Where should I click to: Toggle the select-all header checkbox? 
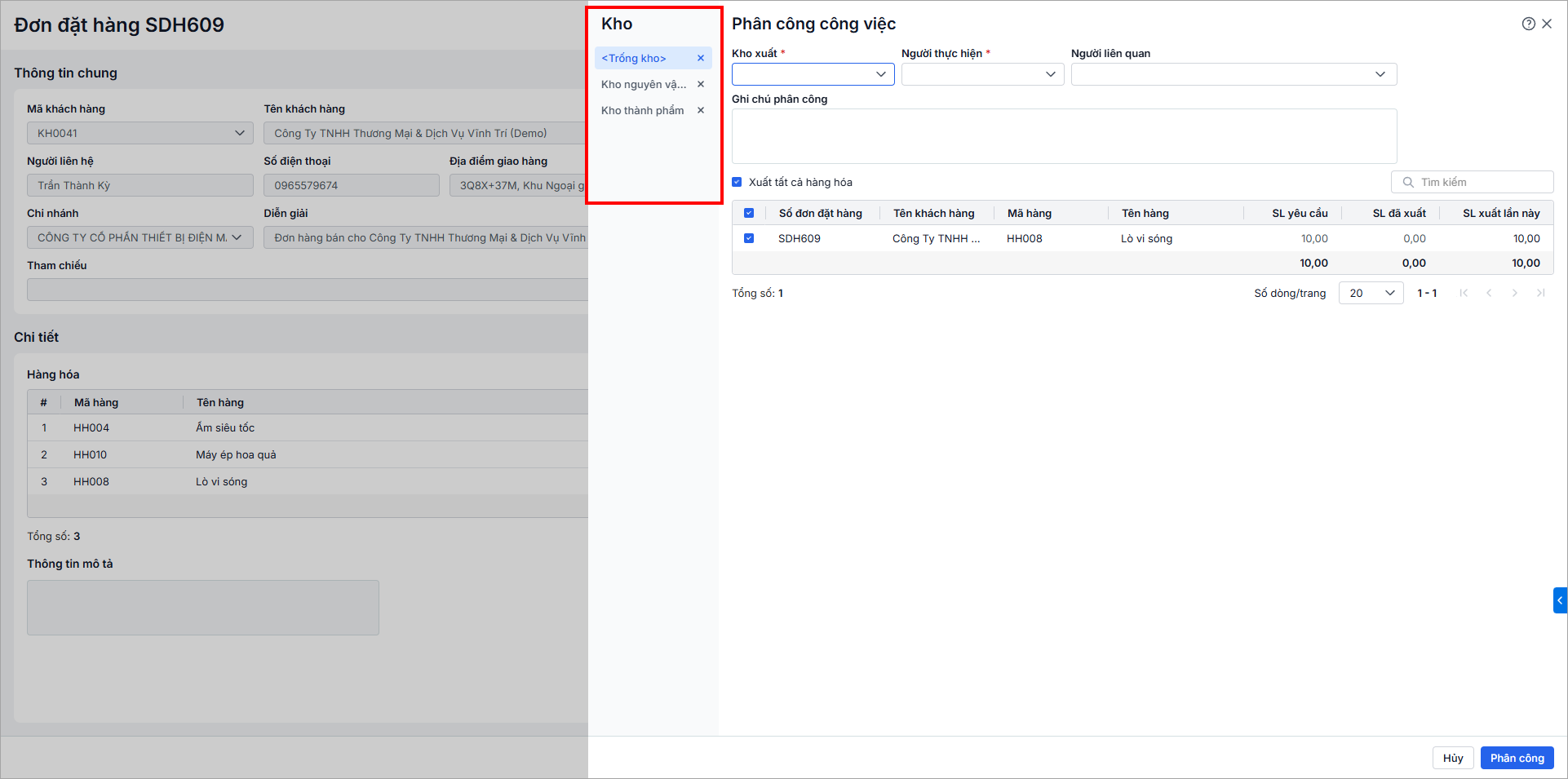coord(749,213)
